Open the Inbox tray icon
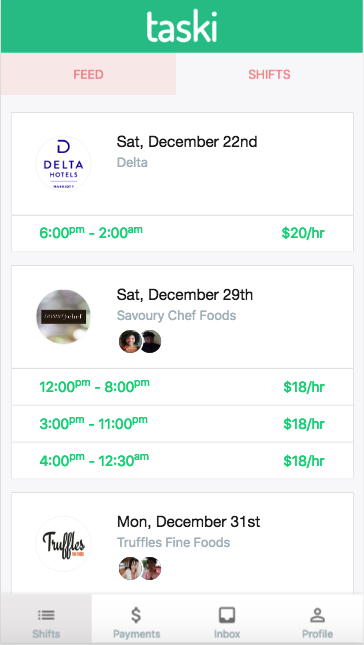Viewport: 364px width, 645px height. pyautogui.click(x=227, y=616)
